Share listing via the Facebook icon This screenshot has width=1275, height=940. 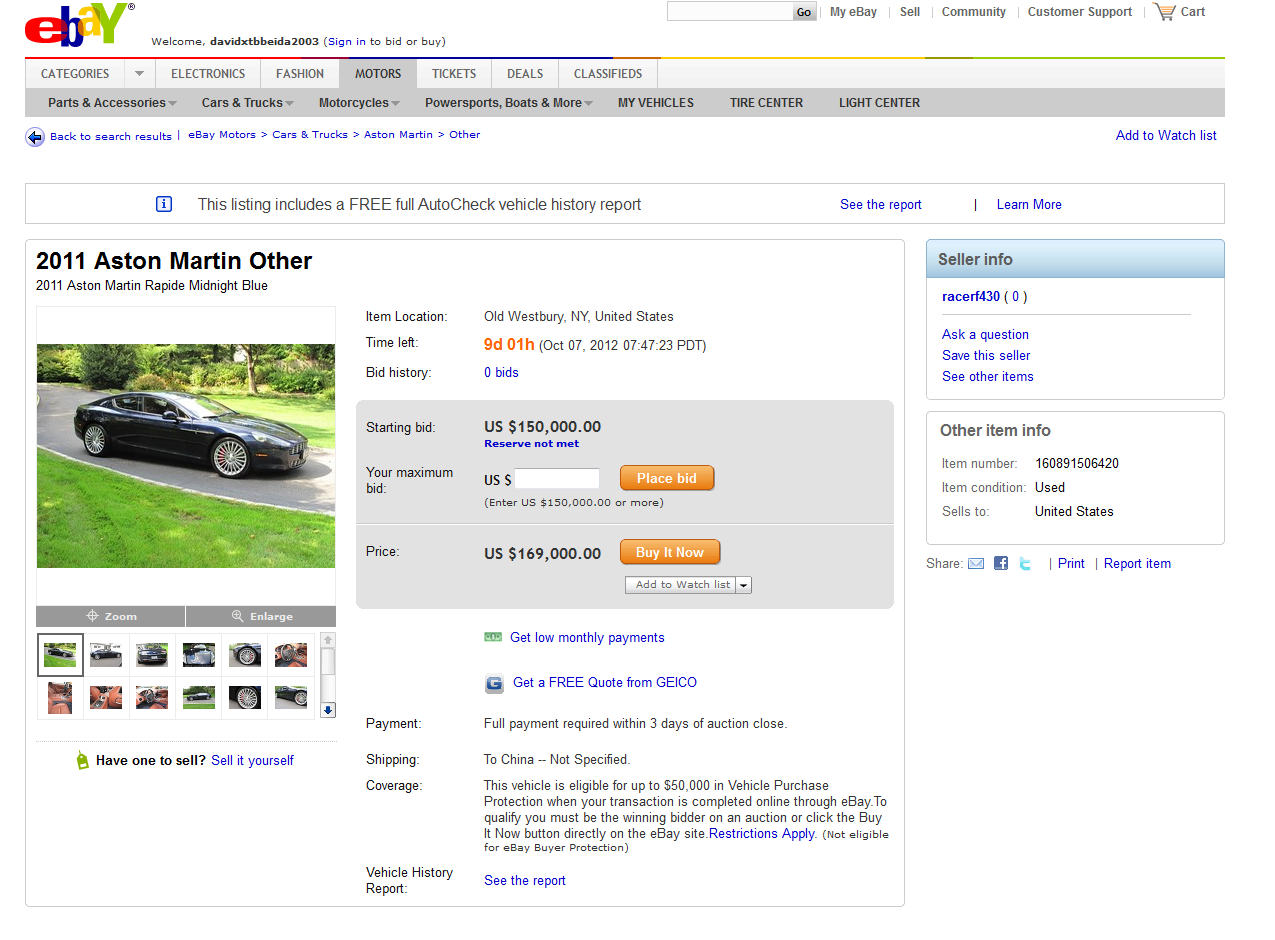point(1001,564)
